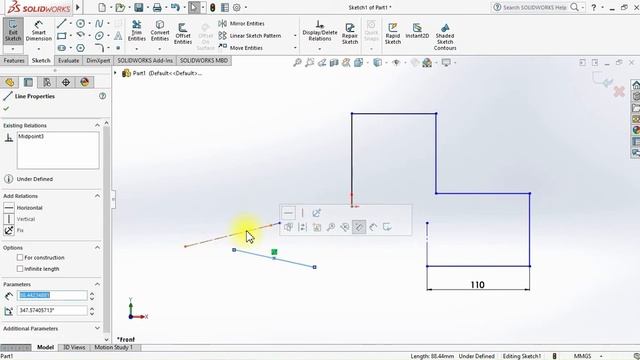Collapse the Options section
Screen dimensions: 640x360
(97, 248)
